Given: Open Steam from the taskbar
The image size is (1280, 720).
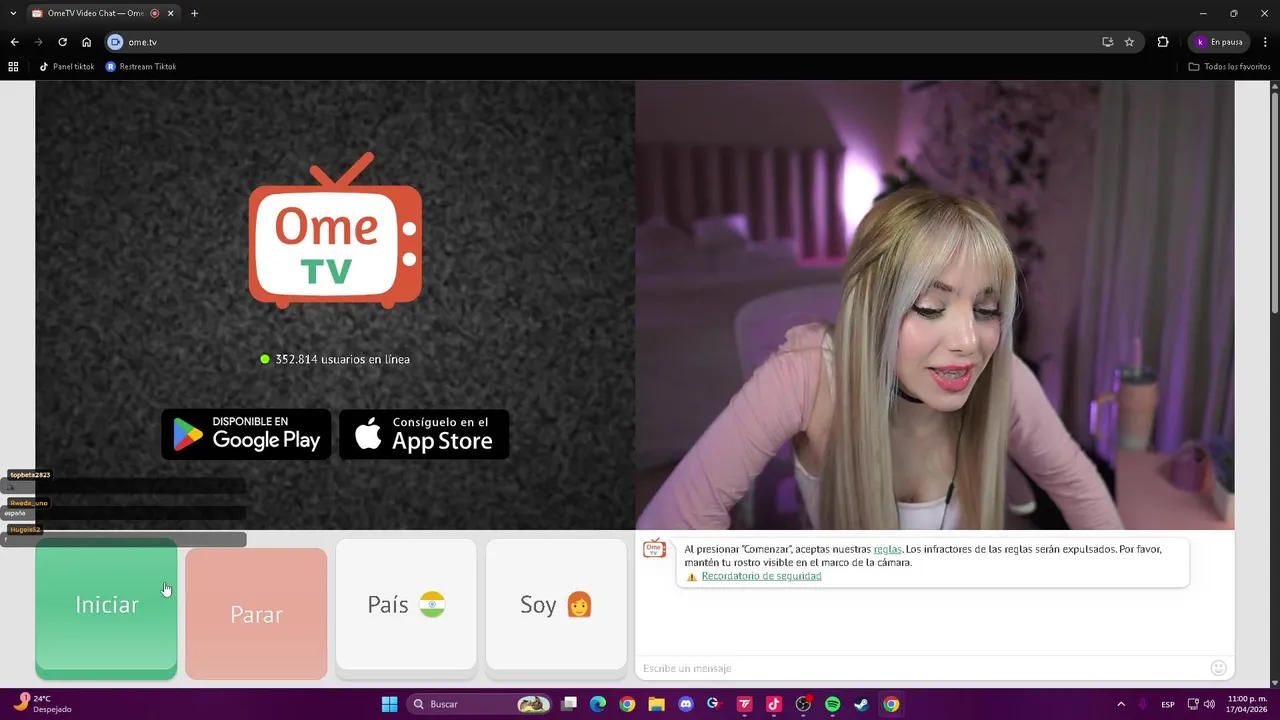Looking at the screenshot, I should point(861,704).
